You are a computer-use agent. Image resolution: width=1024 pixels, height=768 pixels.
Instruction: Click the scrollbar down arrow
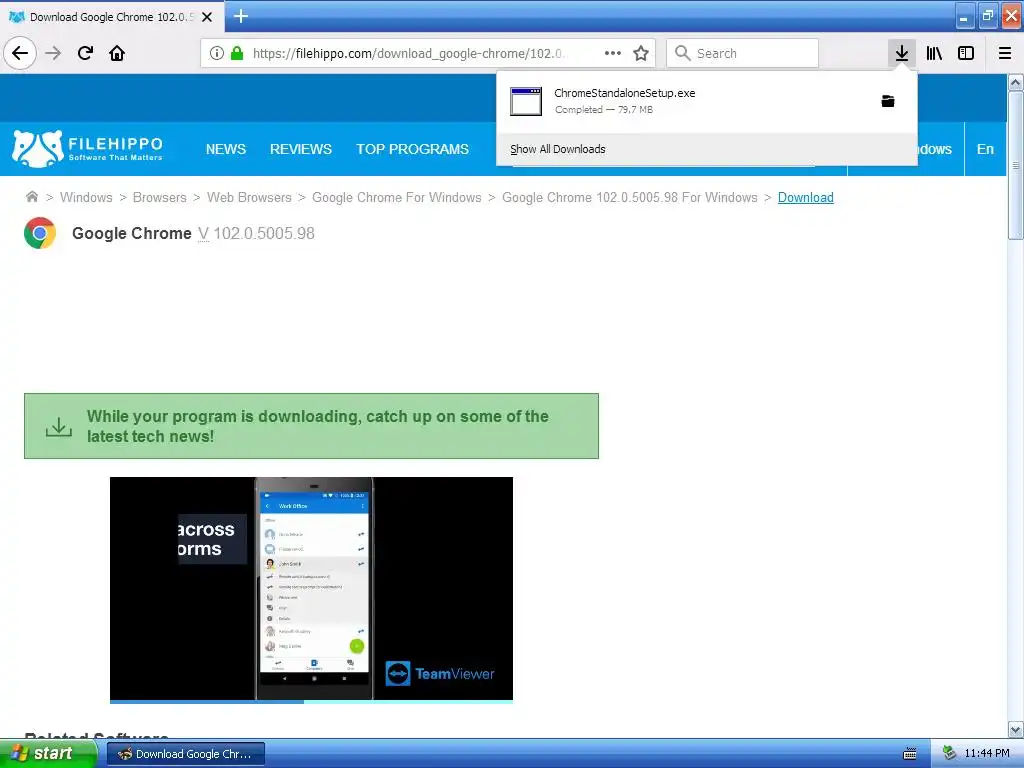(1015, 729)
